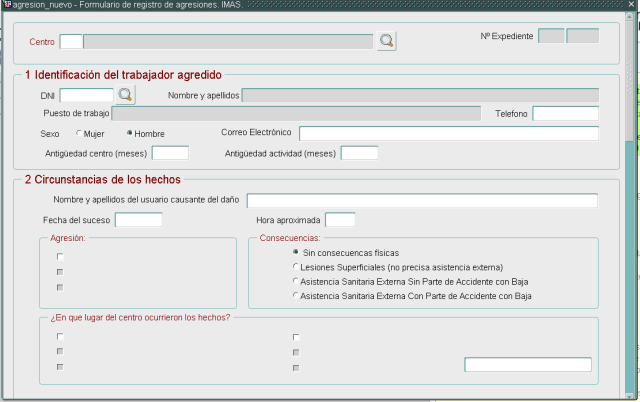Tick the second checkbox in the Agresión group
This screenshot has height=402, width=640.
click(x=60, y=272)
